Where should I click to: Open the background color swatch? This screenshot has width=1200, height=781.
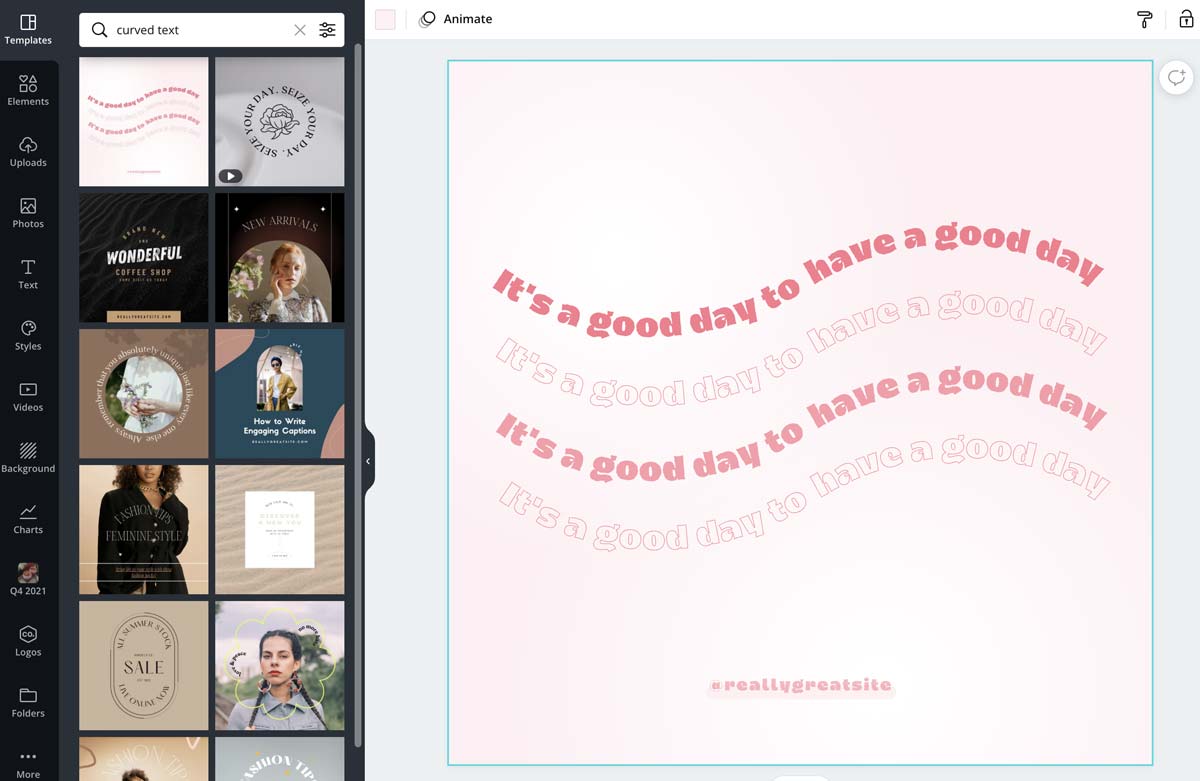click(386, 19)
